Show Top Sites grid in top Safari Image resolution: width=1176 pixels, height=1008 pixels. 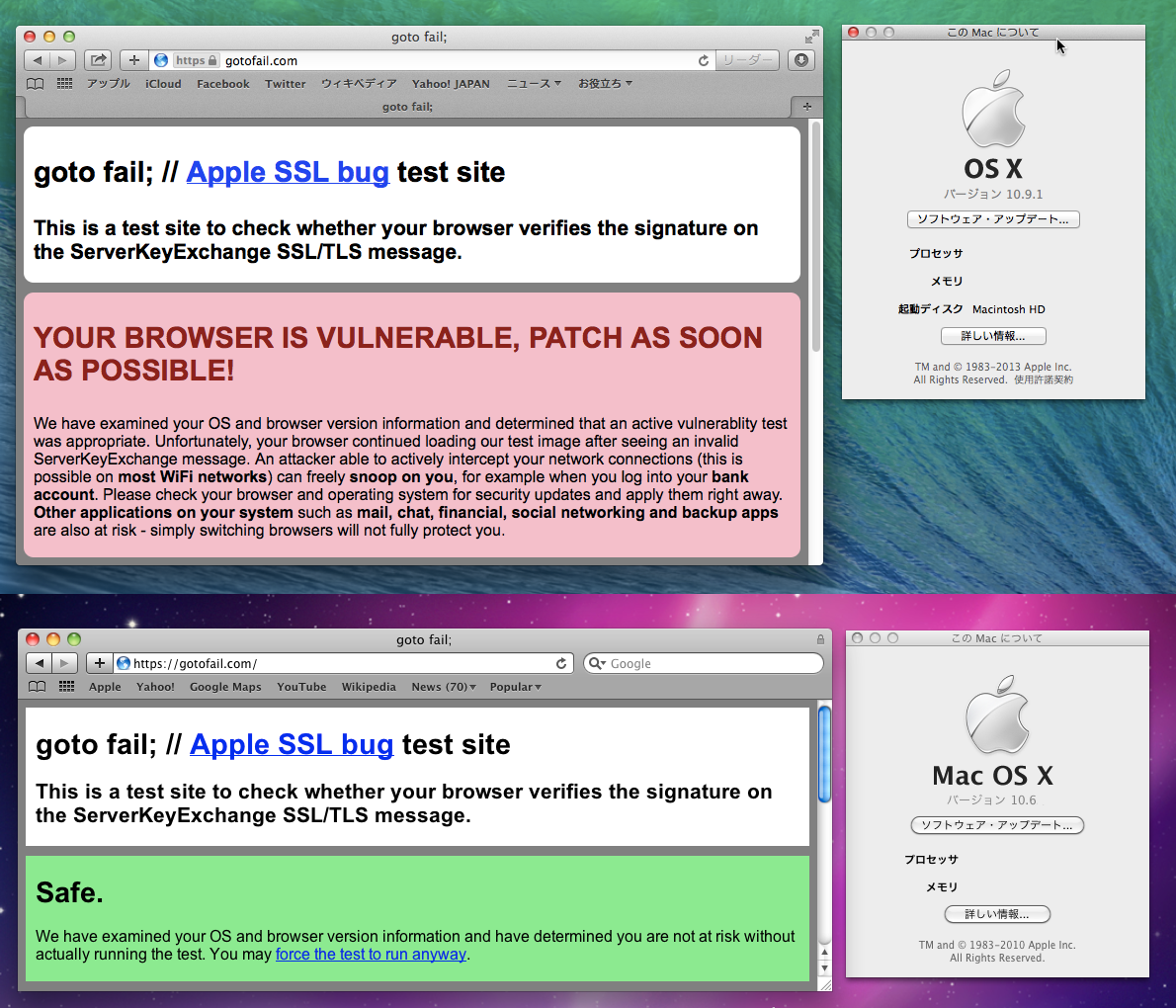(x=64, y=84)
